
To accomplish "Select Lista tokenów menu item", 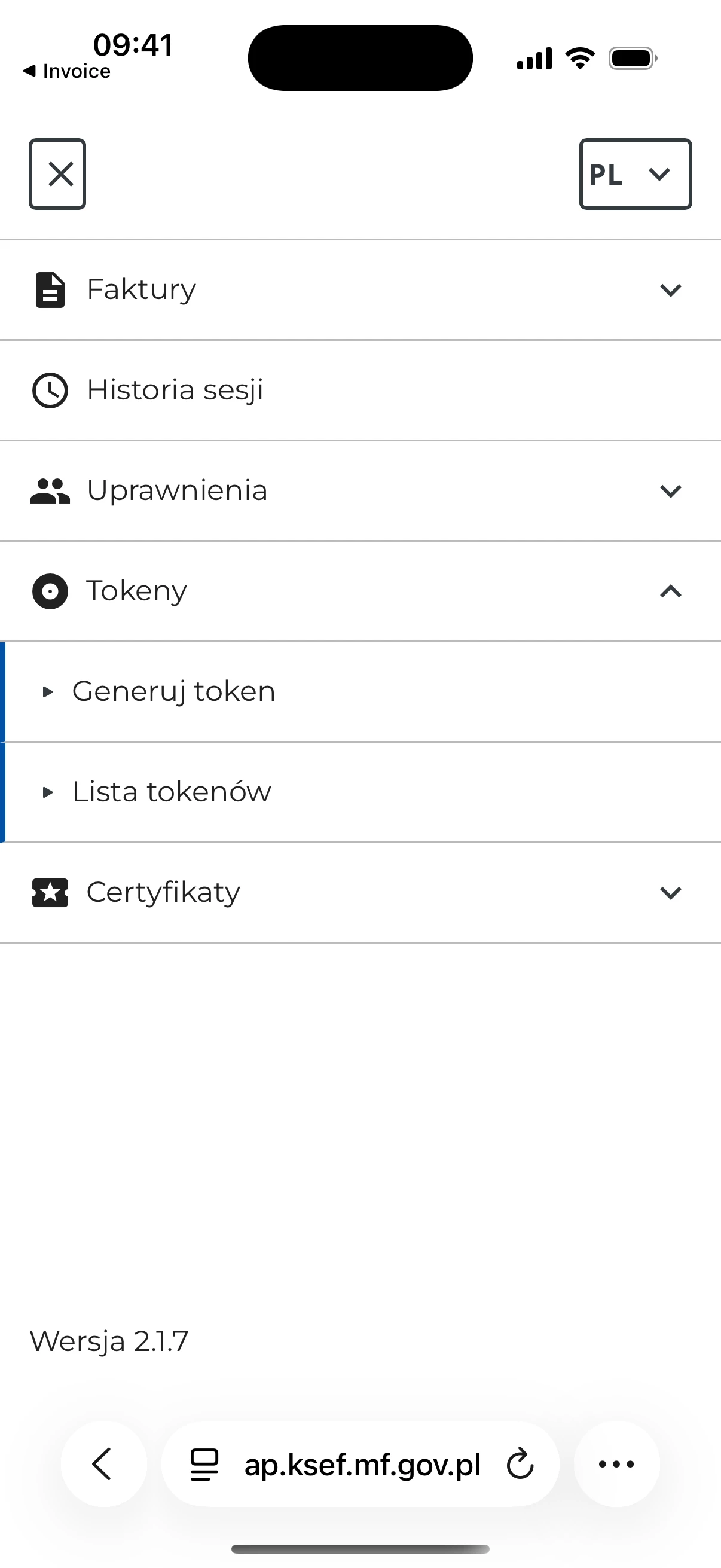I will point(171,791).
